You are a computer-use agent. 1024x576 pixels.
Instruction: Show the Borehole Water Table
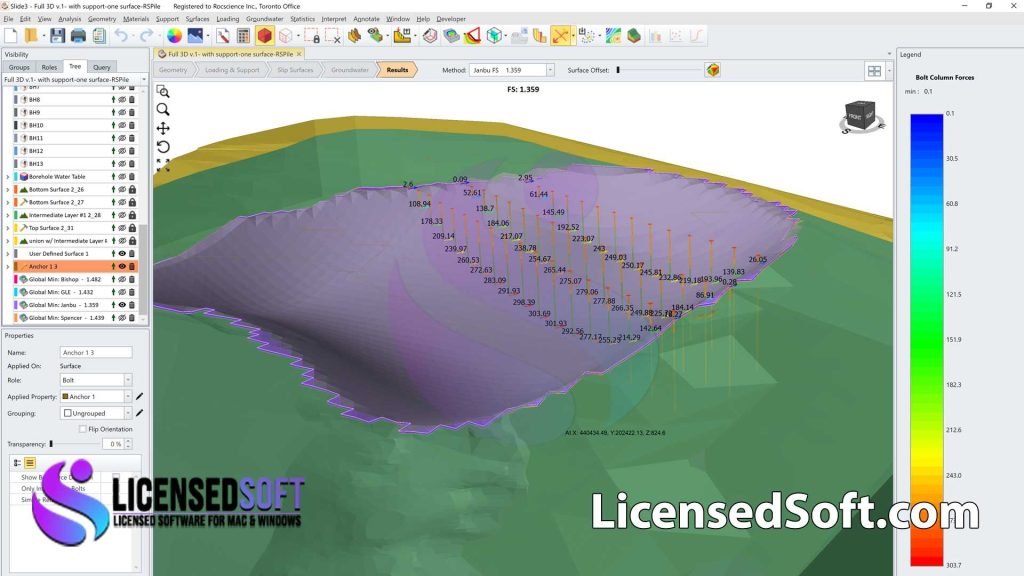pos(122,176)
